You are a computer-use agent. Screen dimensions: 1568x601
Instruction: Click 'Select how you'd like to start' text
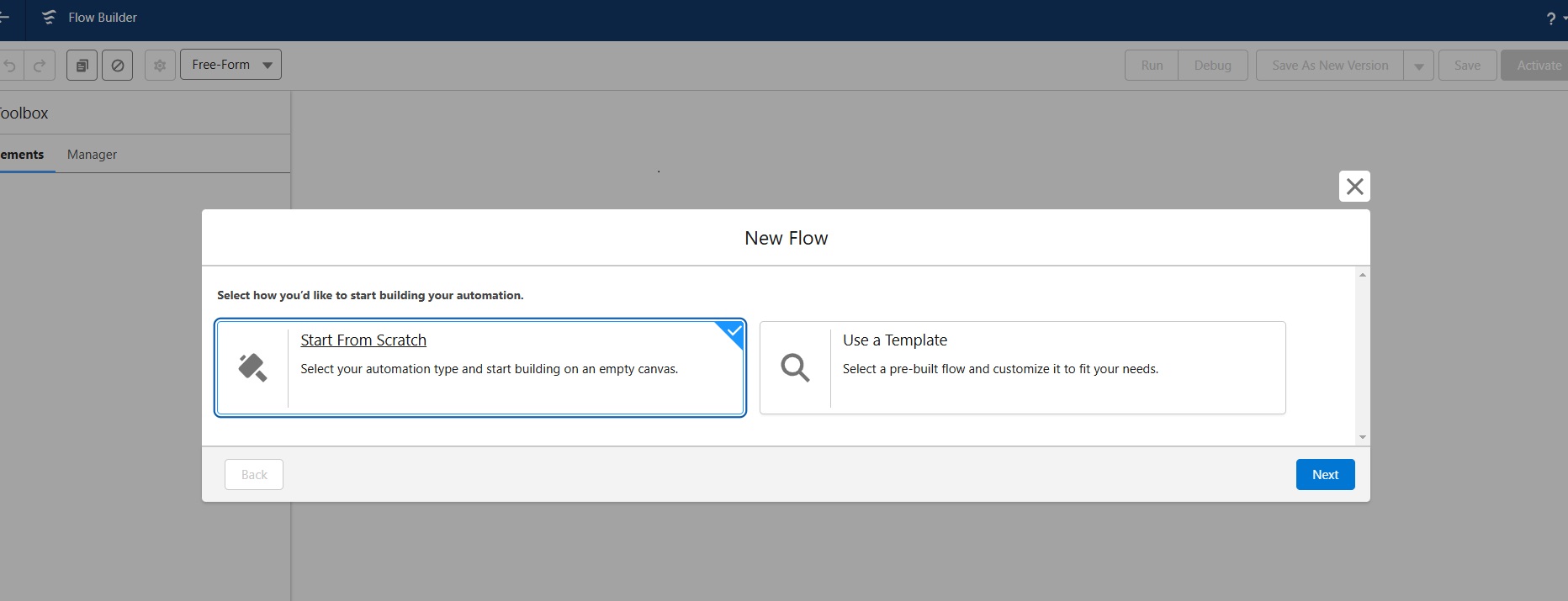(x=370, y=295)
